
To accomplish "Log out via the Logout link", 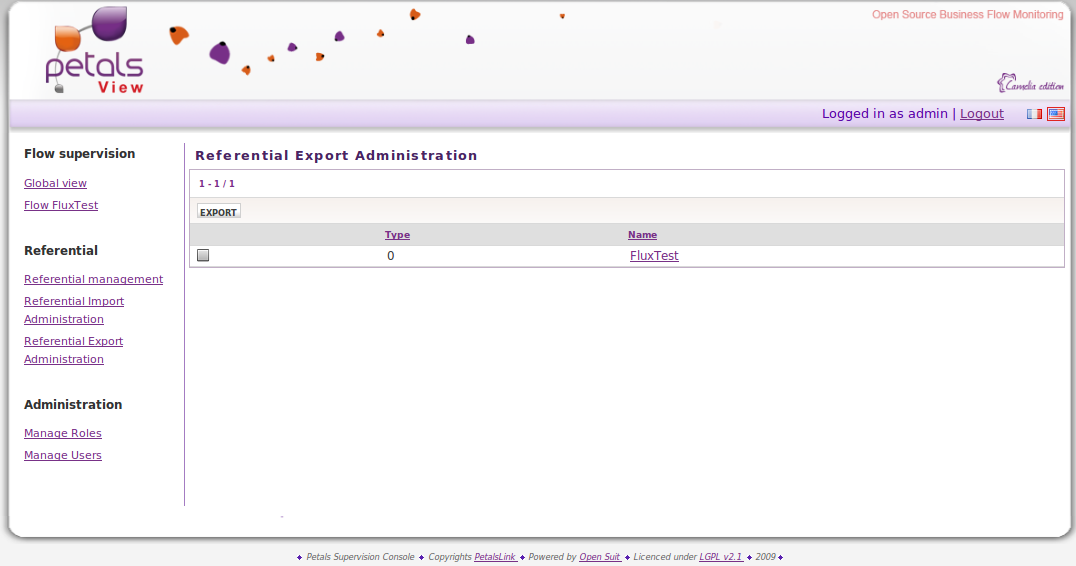I will pyautogui.click(x=981, y=114).
